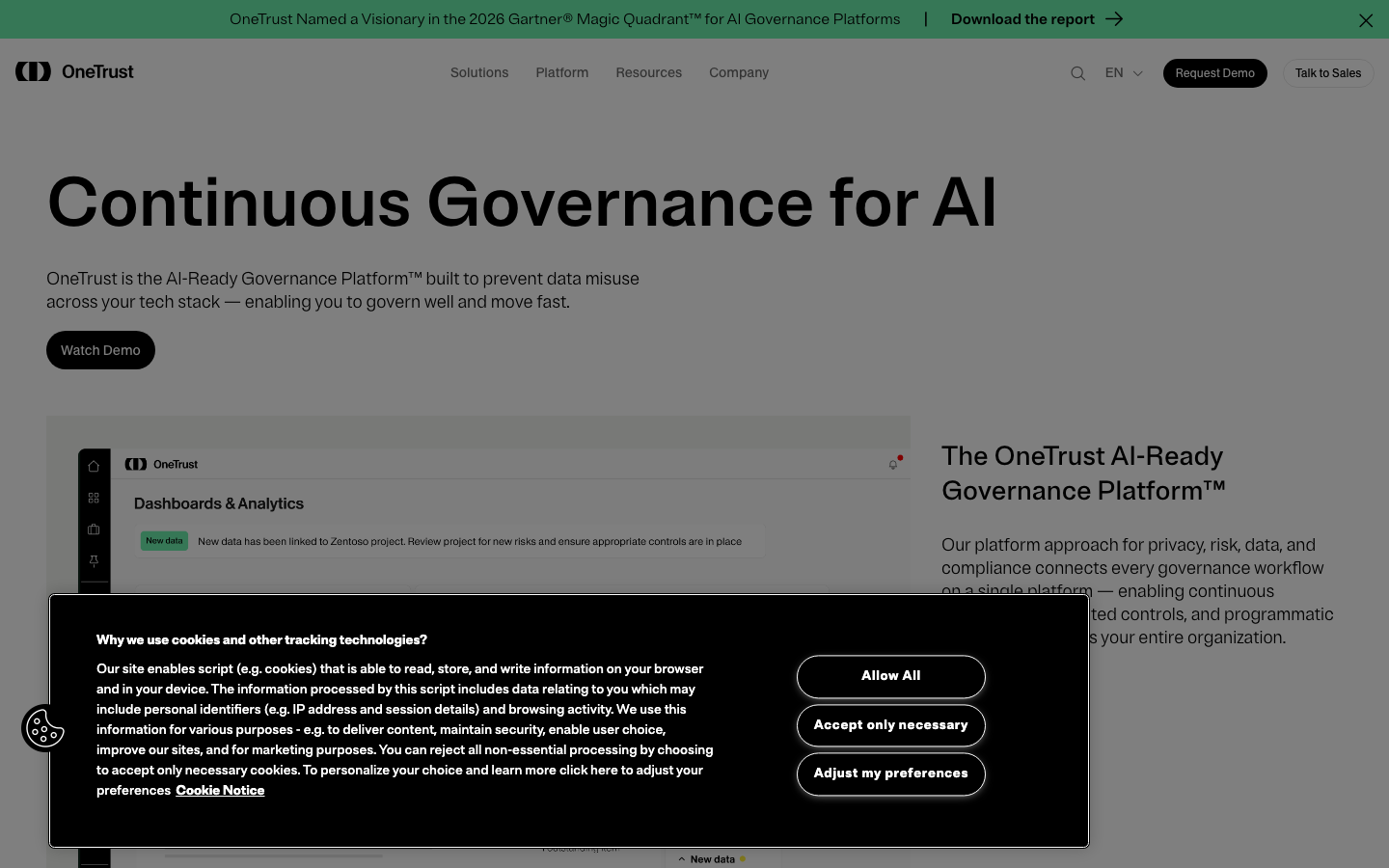Click the Request Demo button

pos(1214,73)
